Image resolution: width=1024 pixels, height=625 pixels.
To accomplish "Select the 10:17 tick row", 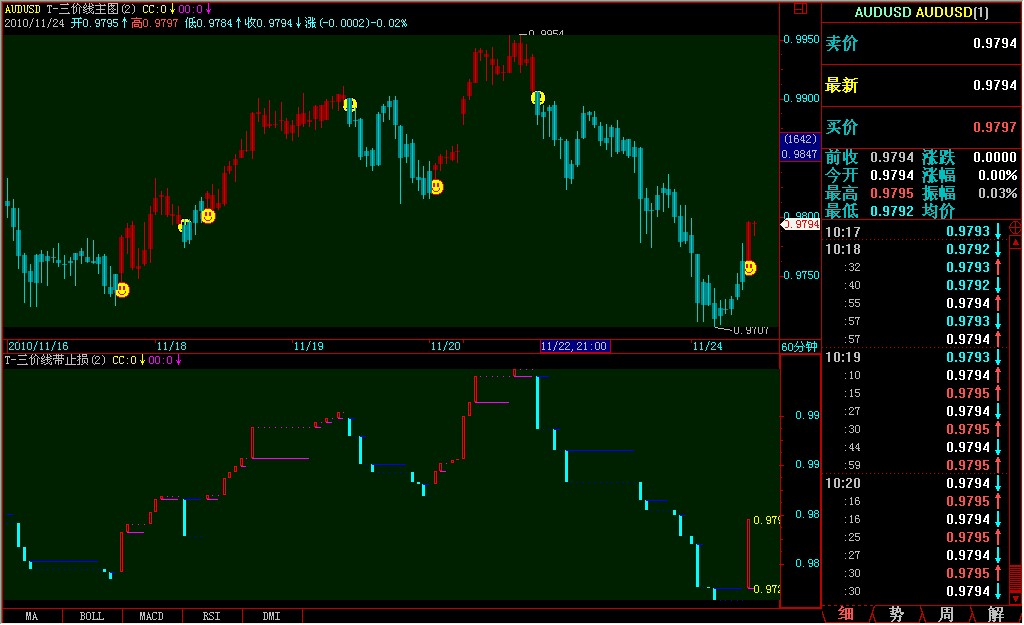I will (914, 232).
